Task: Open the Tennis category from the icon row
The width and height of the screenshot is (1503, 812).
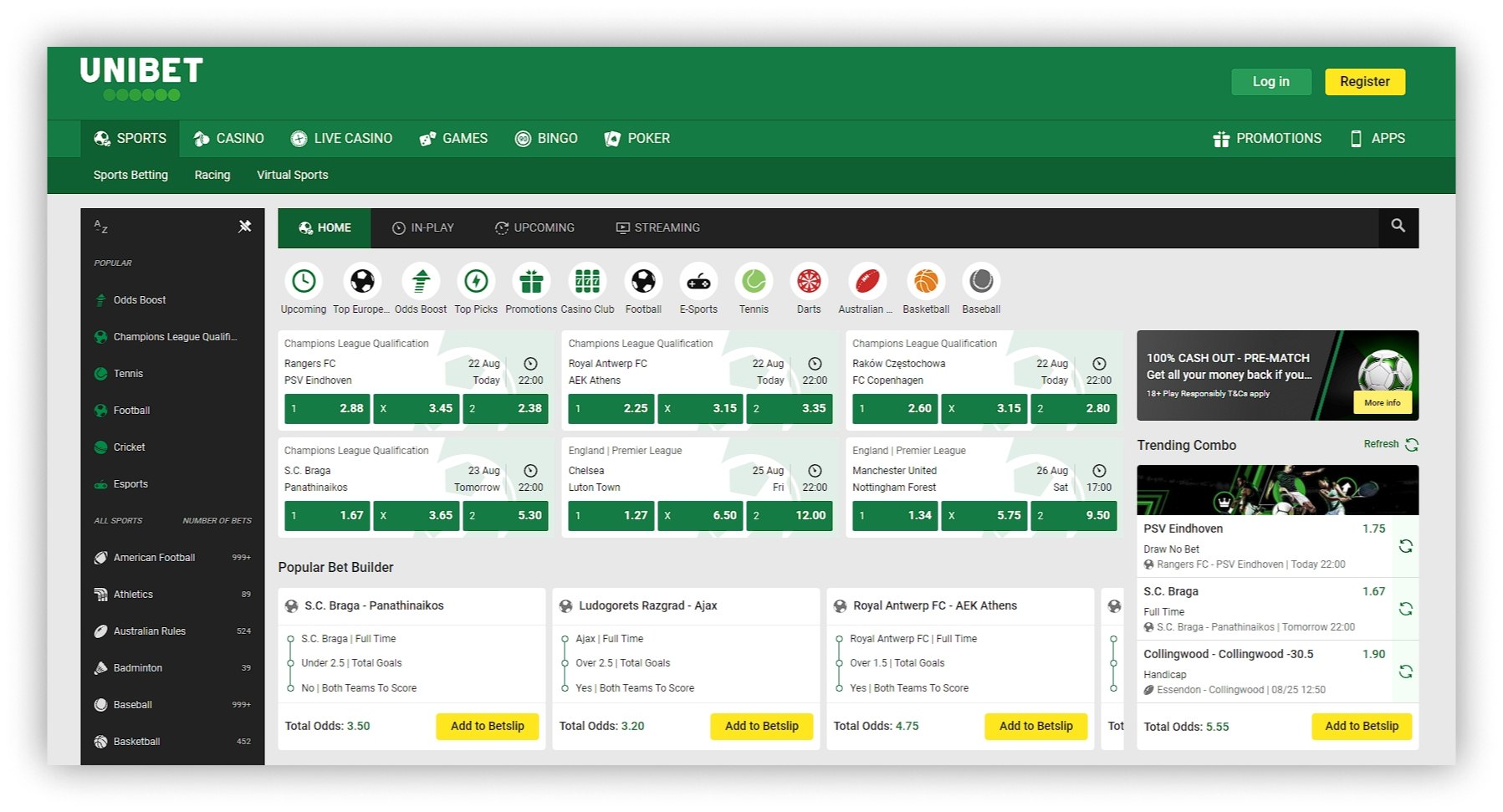Action: pos(753,281)
